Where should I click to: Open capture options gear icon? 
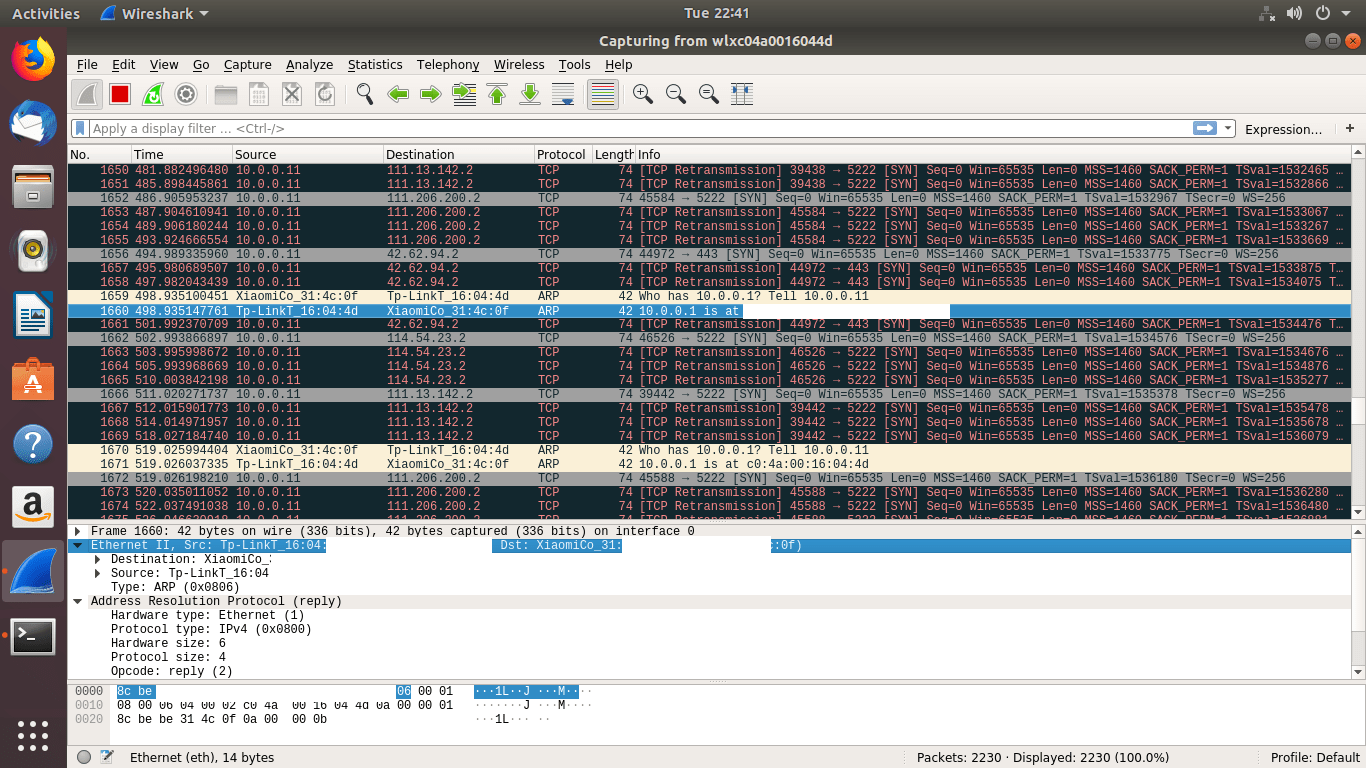coord(185,94)
